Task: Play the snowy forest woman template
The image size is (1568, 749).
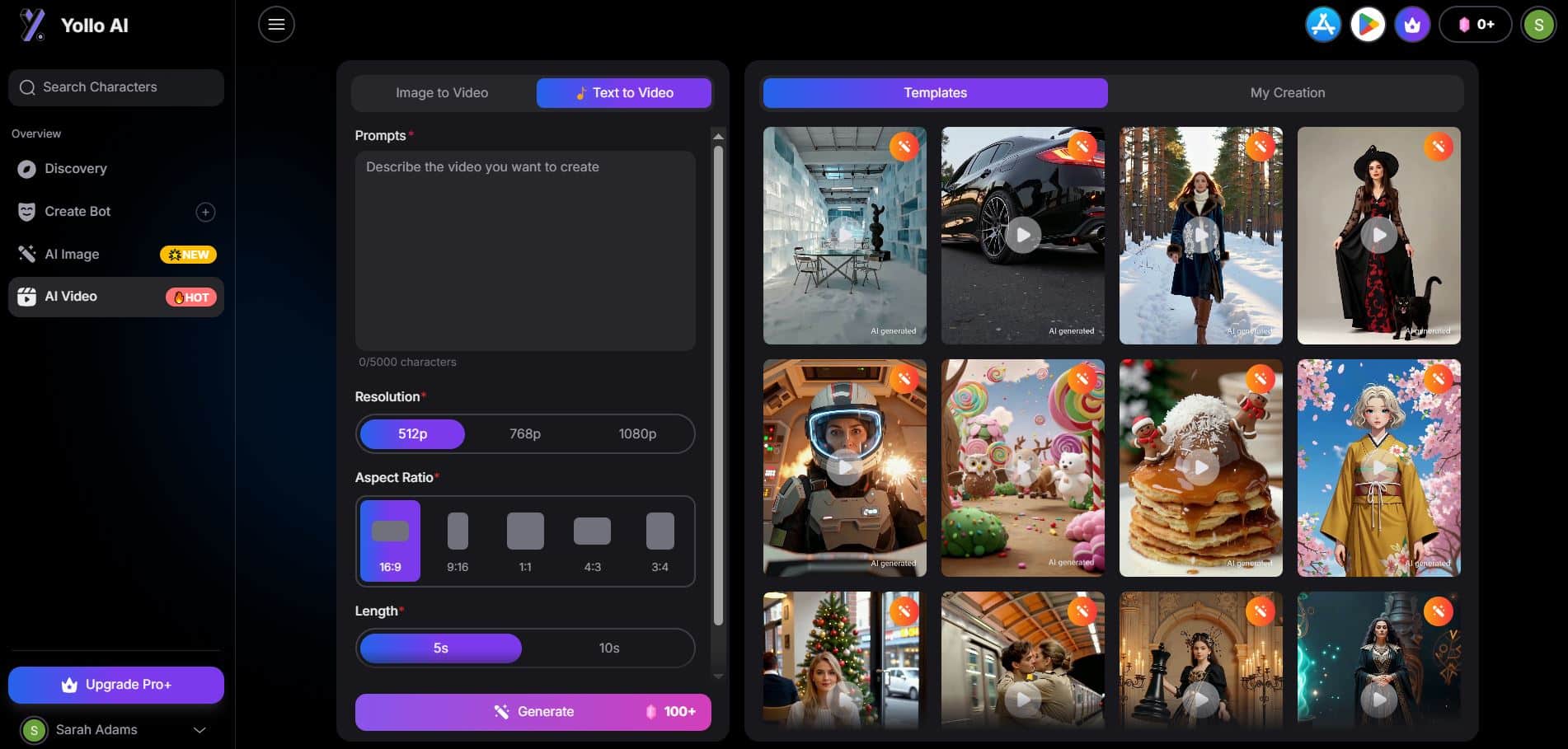Action: click(x=1201, y=236)
